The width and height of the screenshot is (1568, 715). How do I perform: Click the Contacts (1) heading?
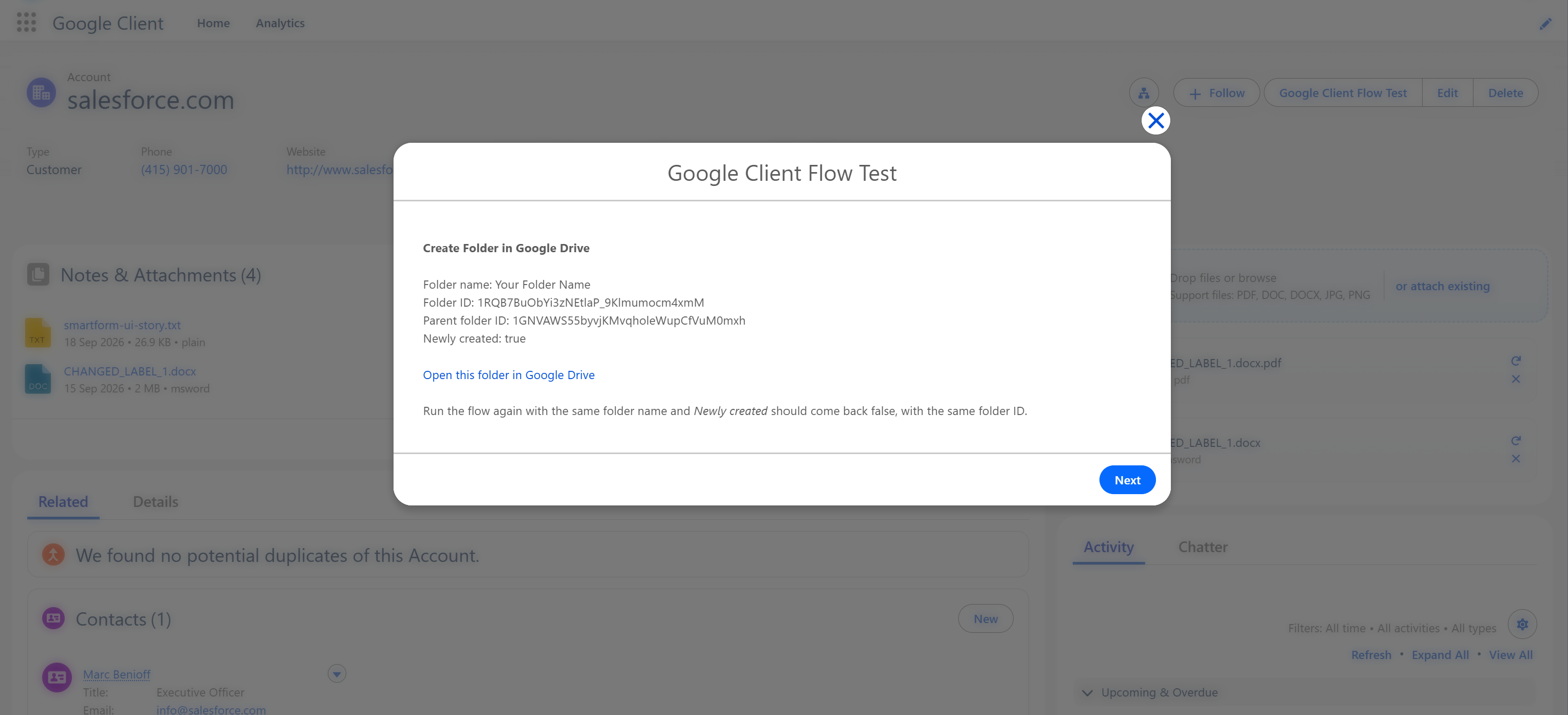(123, 619)
